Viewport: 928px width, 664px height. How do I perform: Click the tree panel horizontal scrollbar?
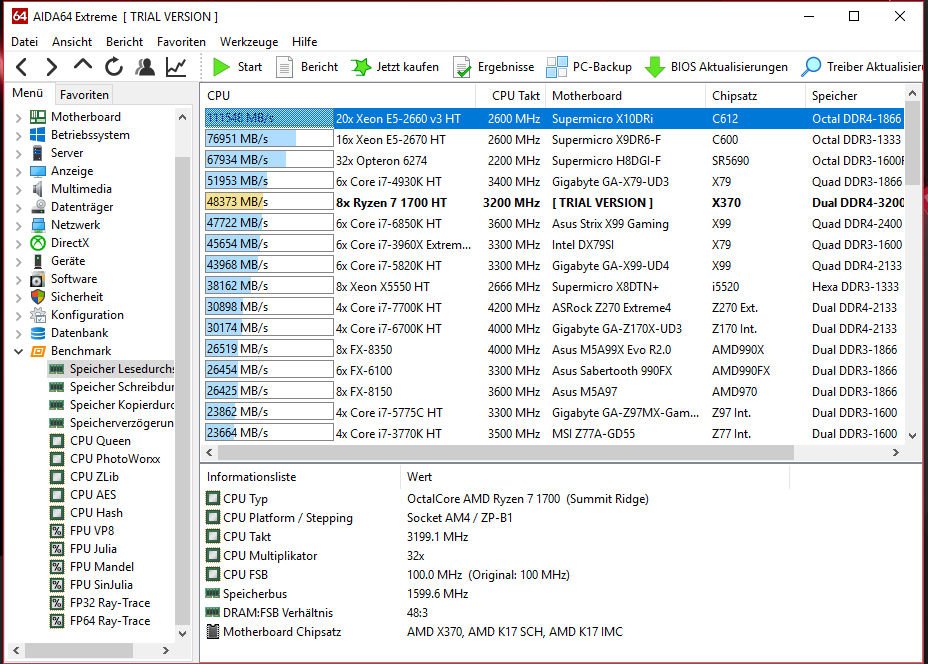click(x=79, y=650)
